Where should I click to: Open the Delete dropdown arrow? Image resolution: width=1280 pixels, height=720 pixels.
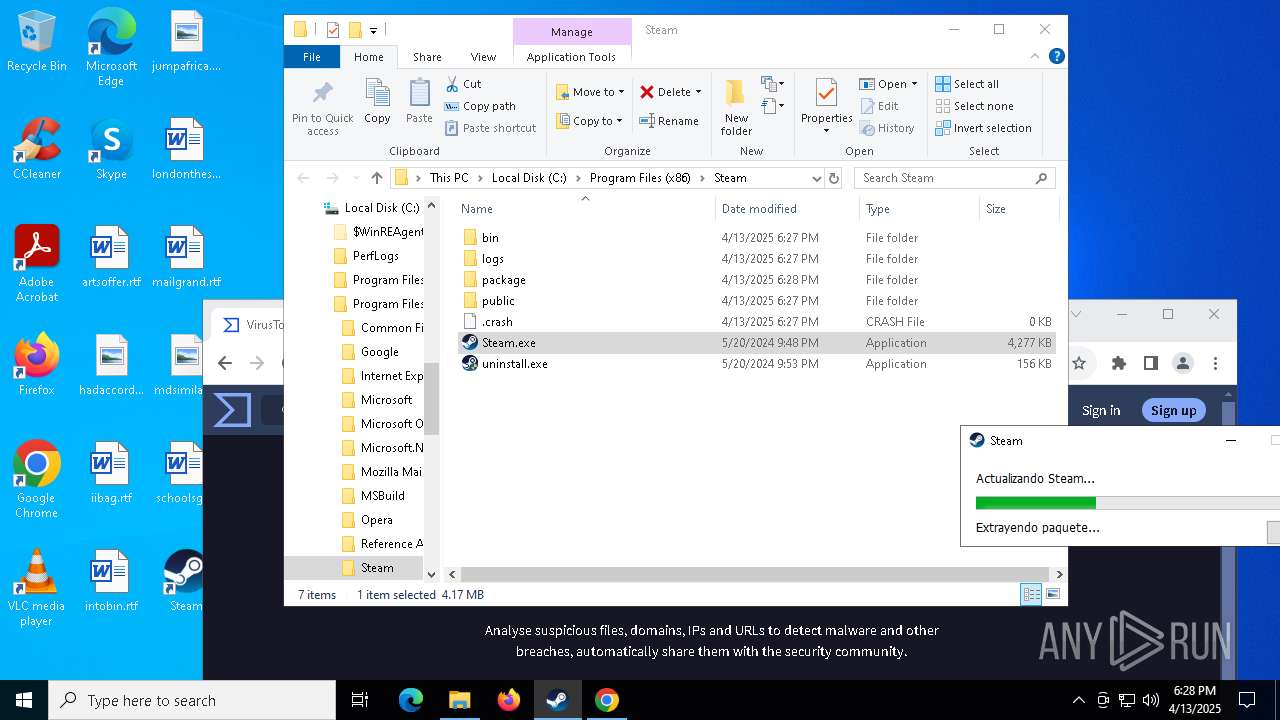[x=698, y=92]
